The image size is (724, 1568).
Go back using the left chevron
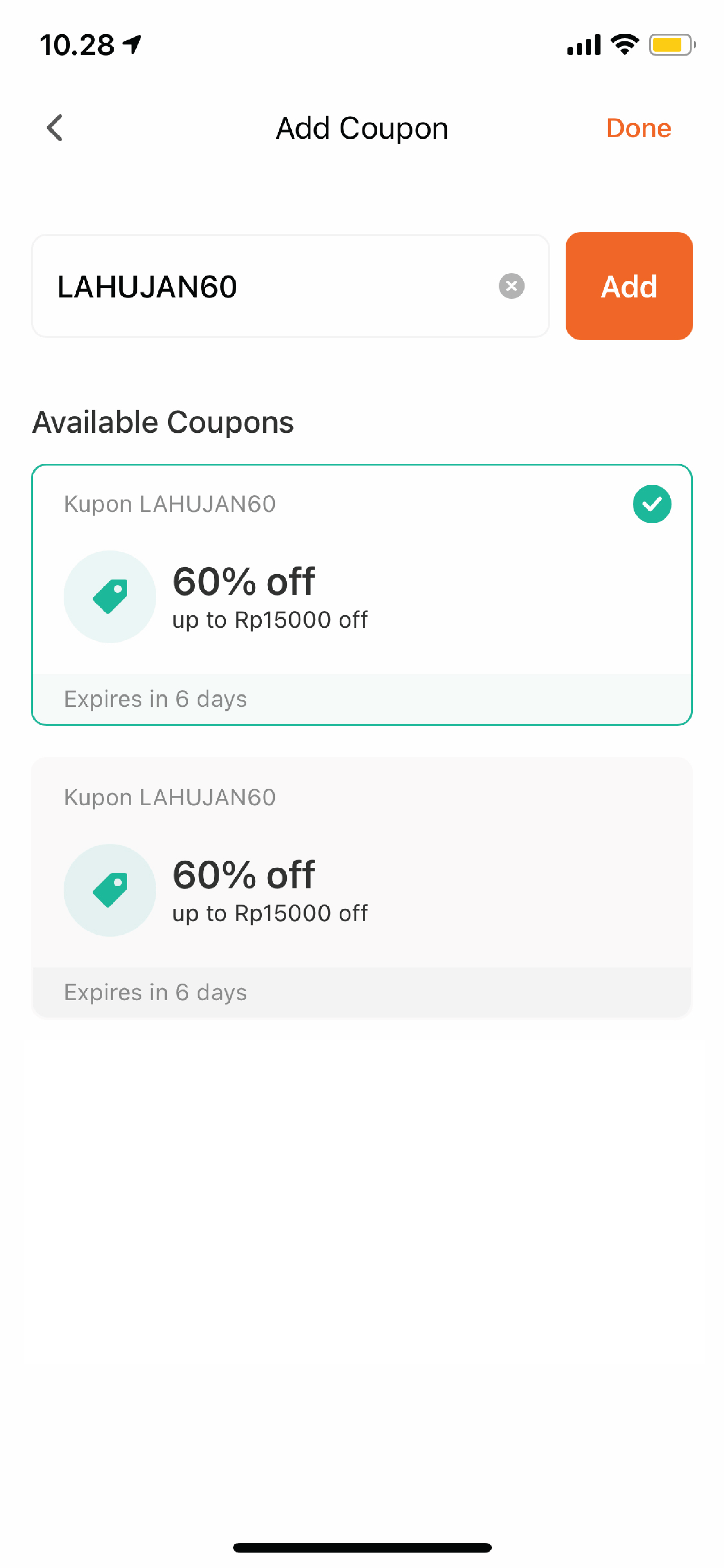(55, 128)
